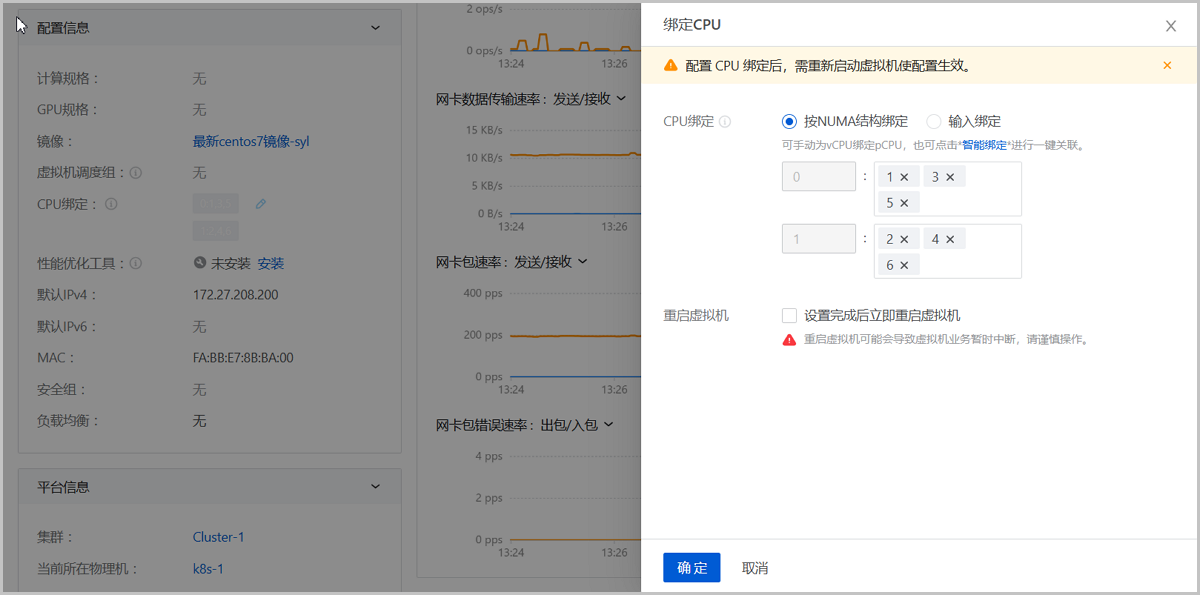This screenshot has height=595, width=1200.
Task: Open the 最新centos7镜像-syl image link
Action: (x=251, y=142)
